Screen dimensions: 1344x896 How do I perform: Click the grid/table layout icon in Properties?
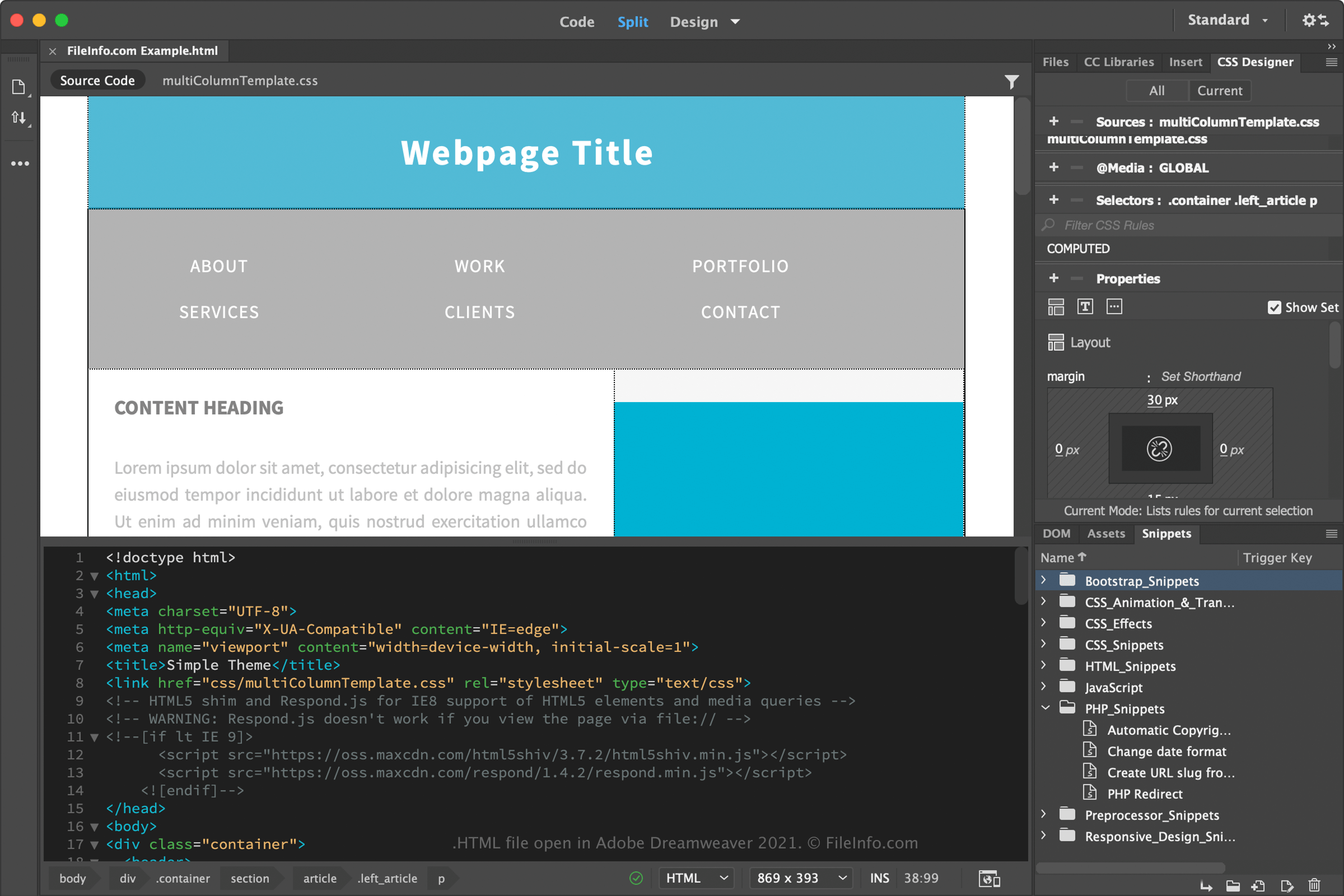1056,307
